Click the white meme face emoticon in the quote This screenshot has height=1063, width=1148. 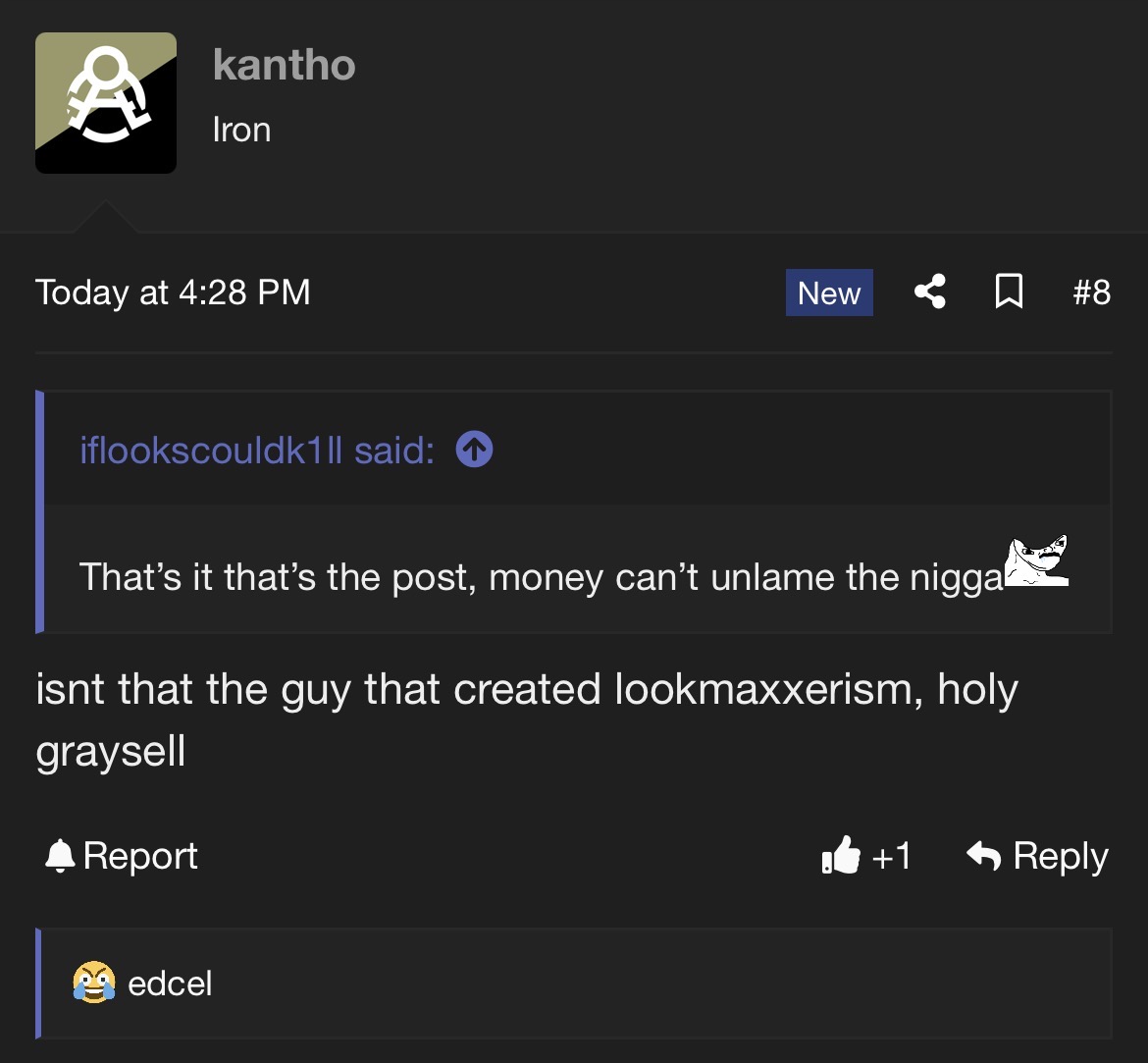point(1035,563)
